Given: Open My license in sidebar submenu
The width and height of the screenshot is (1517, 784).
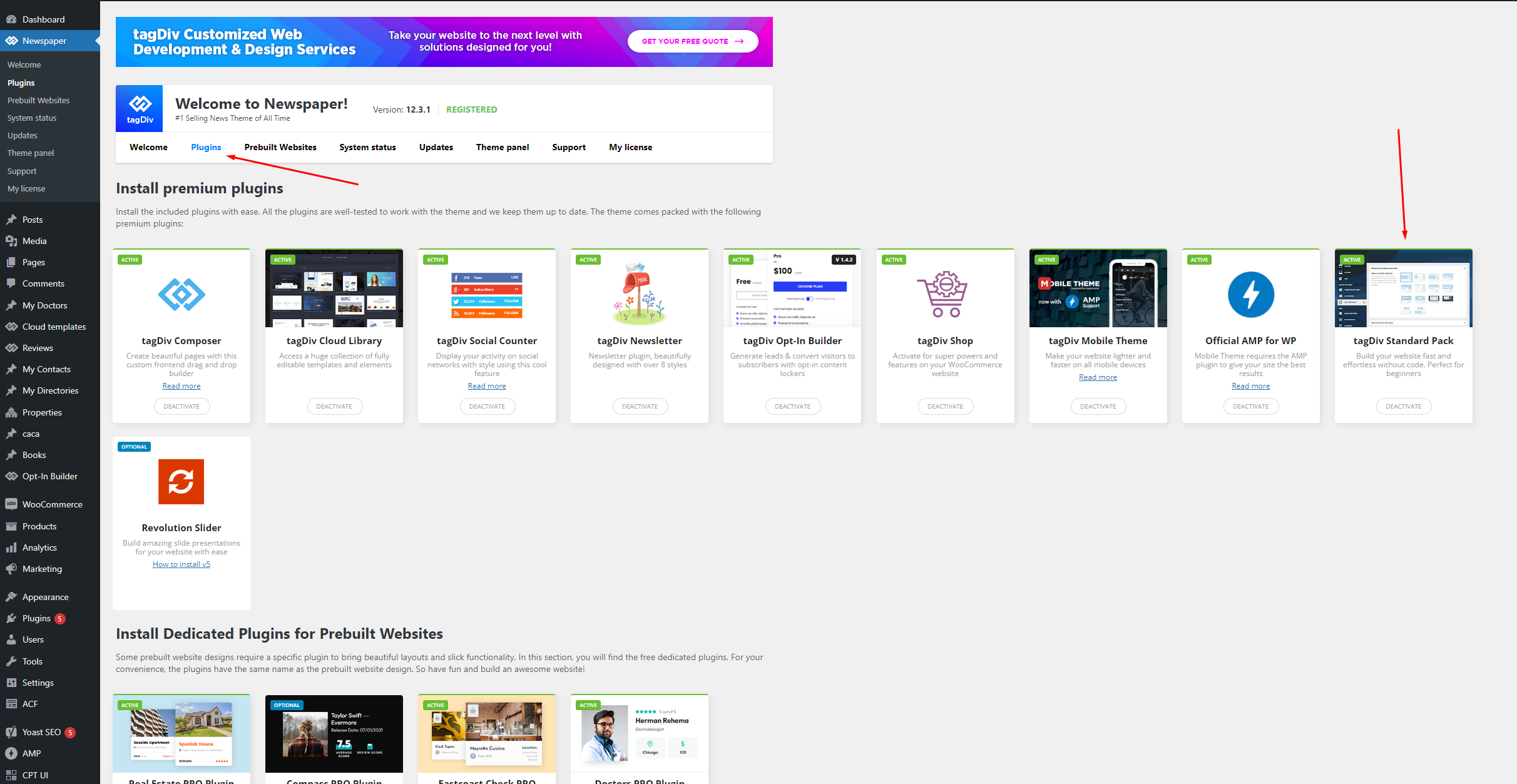Looking at the screenshot, I should (26, 188).
